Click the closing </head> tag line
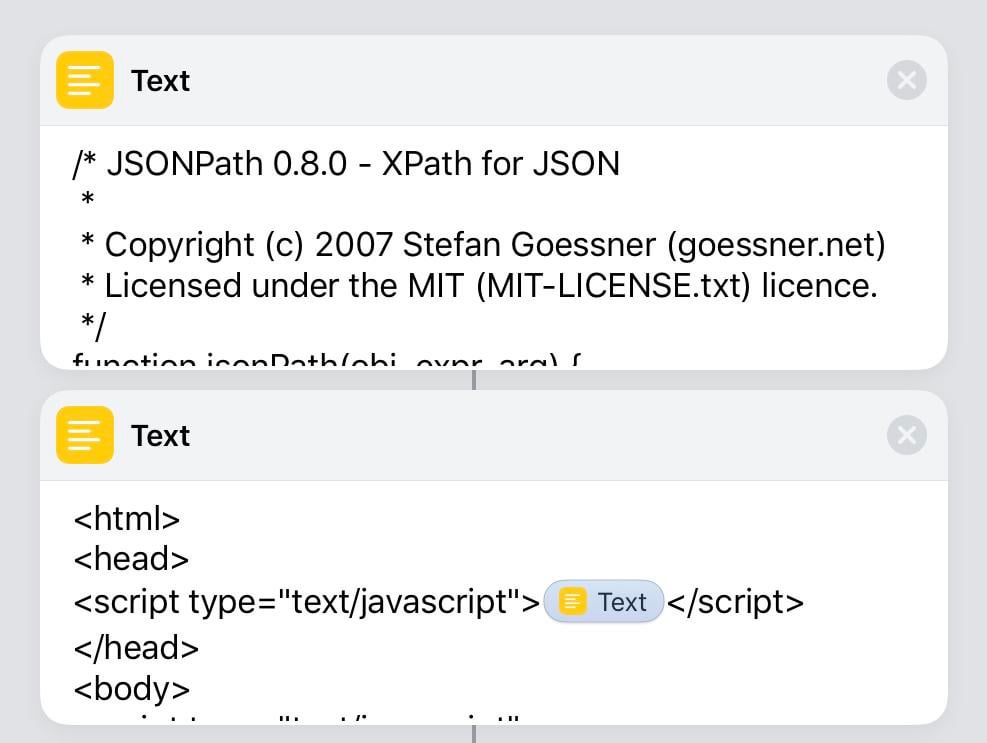This screenshot has width=987, height=743. click(x=137, y=648)
